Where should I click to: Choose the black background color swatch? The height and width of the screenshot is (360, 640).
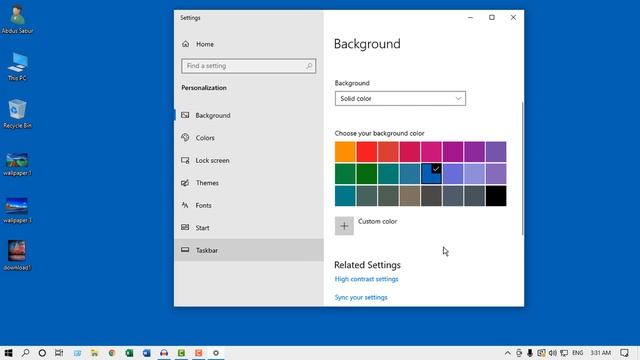(496, 196)
